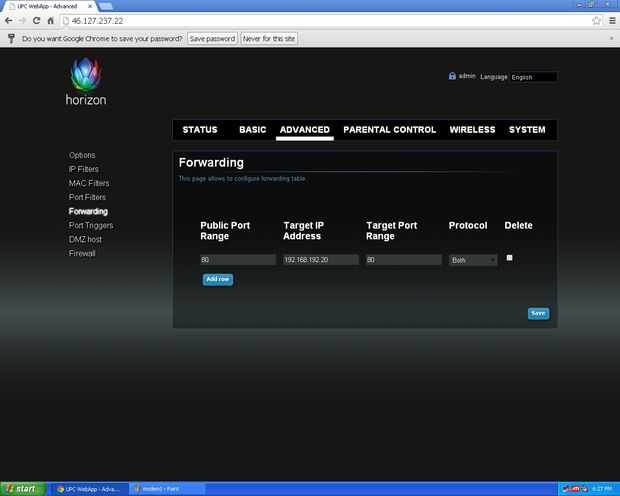Open Options in the sidebar

(82, 155)
